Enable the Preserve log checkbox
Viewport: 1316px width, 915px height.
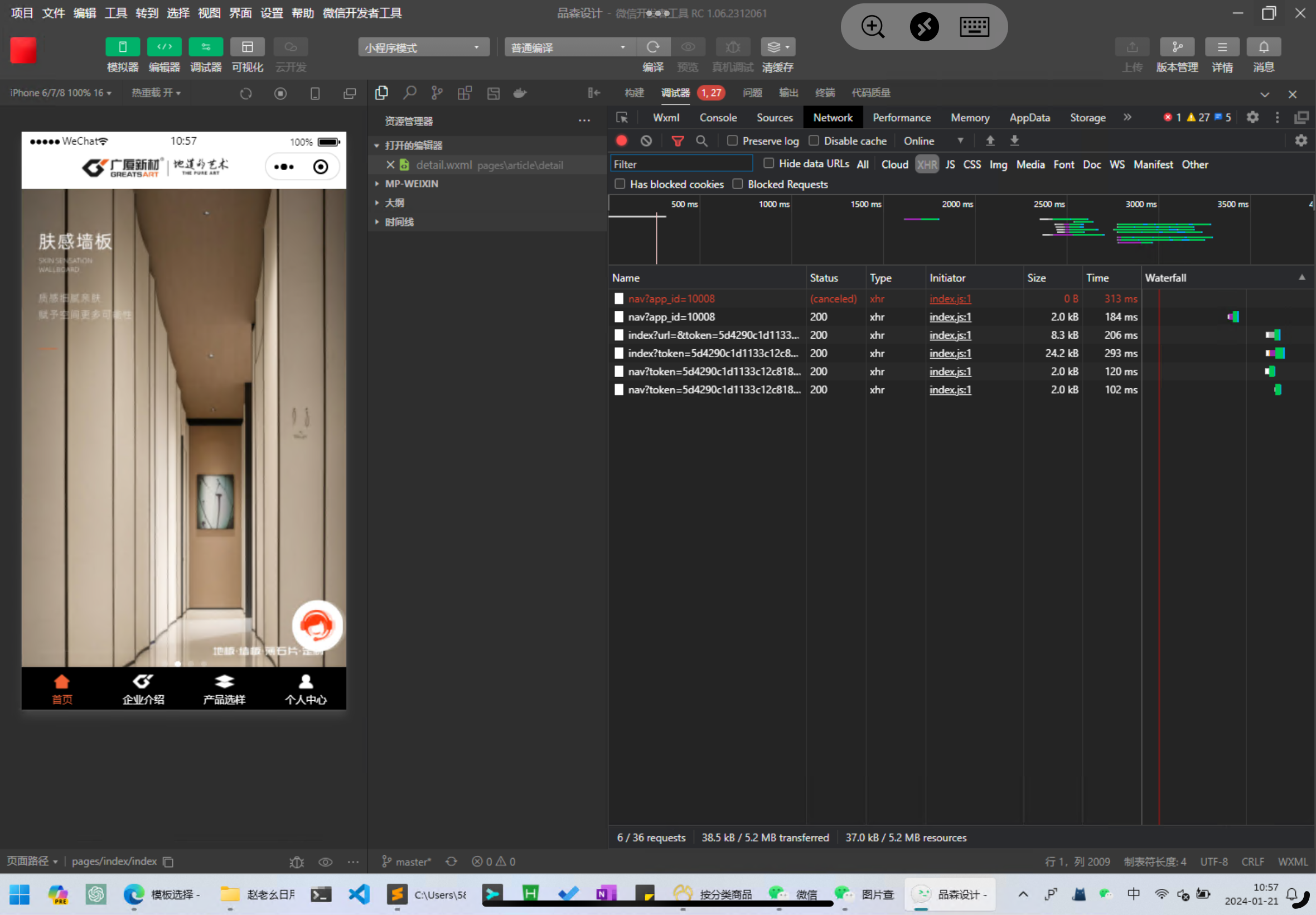pos(732,141)
